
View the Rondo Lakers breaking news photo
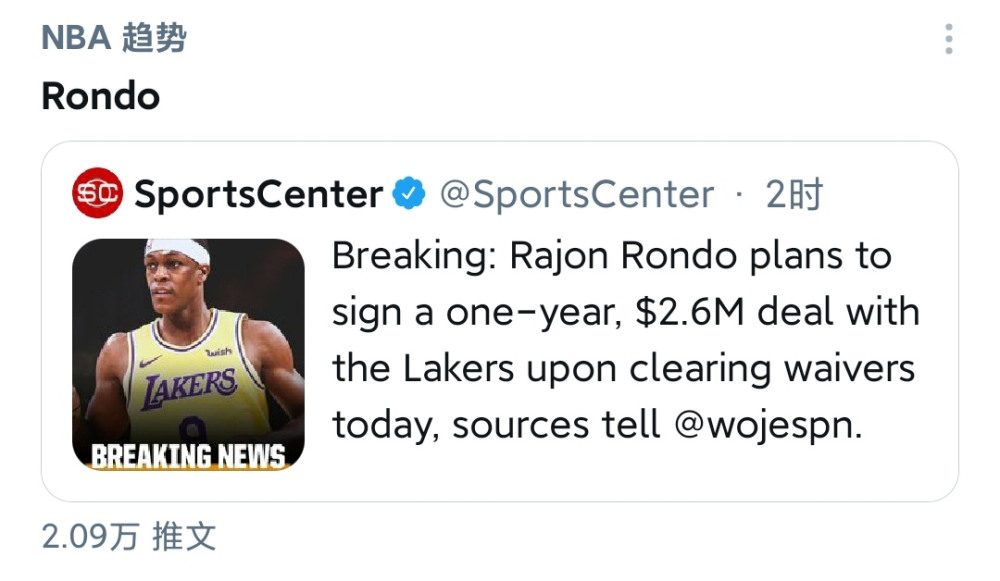[x=188, y=355]
